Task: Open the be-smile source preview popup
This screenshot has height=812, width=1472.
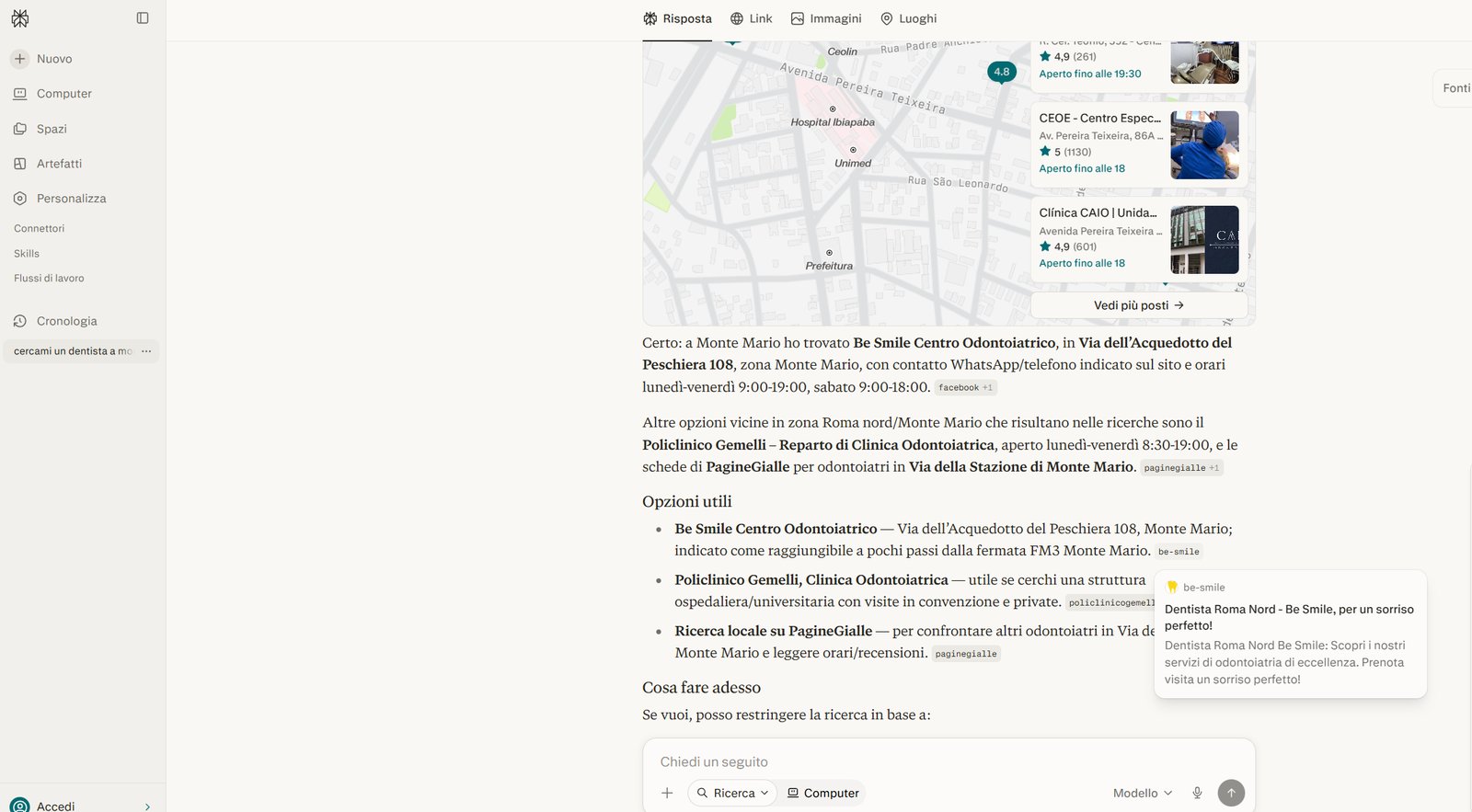Action: (x=1290, y=635)
